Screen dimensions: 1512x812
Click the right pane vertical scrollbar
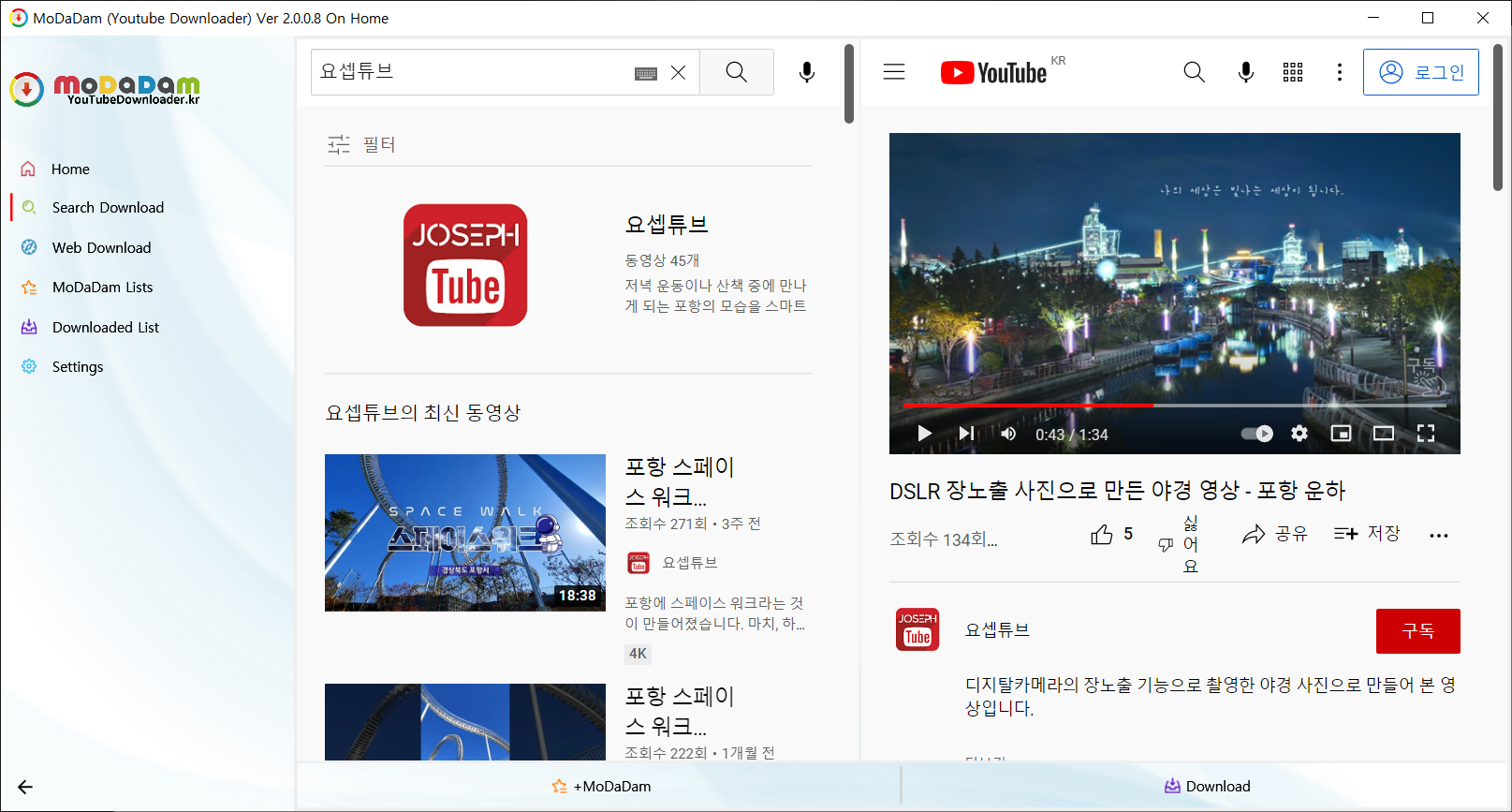(1497, 117)
